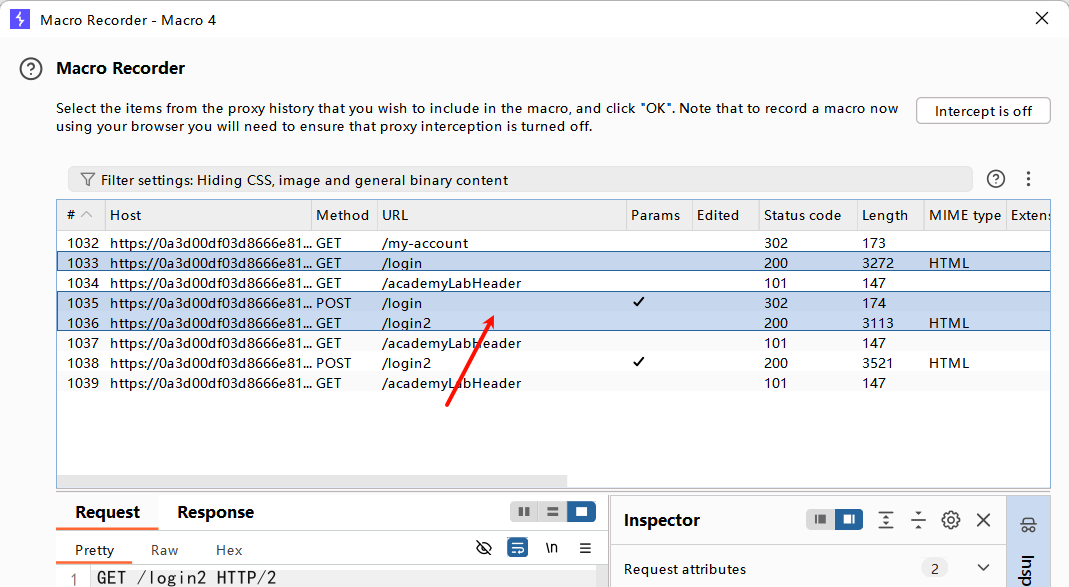
Task: Close the Inspector panel
Action: click(x=983, y=520)
